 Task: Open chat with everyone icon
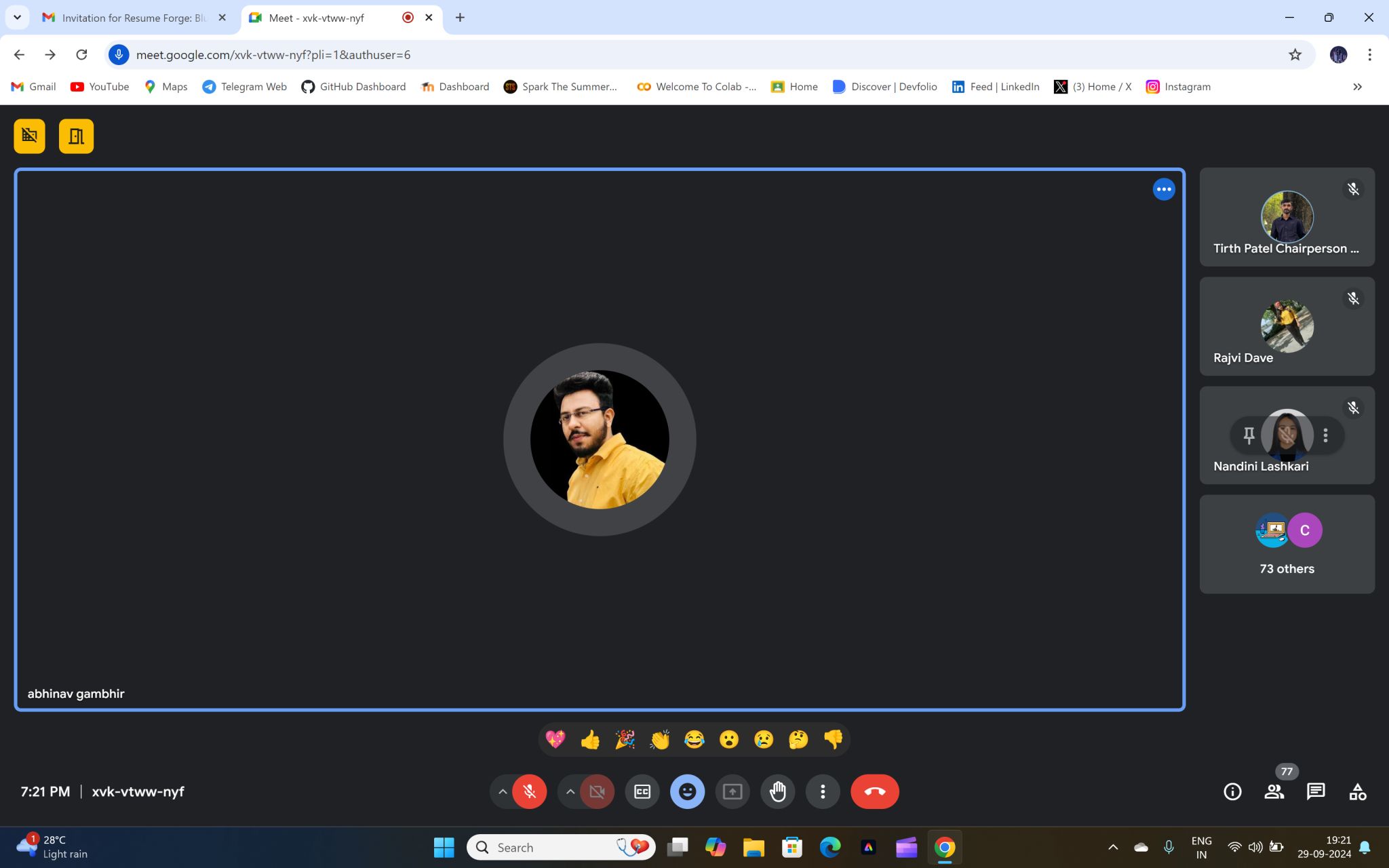tap(1316, 791)
